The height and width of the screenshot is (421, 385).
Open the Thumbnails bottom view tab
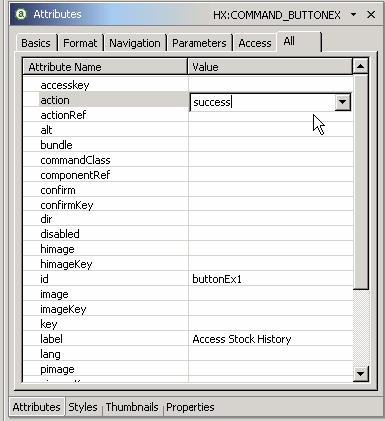132,407
